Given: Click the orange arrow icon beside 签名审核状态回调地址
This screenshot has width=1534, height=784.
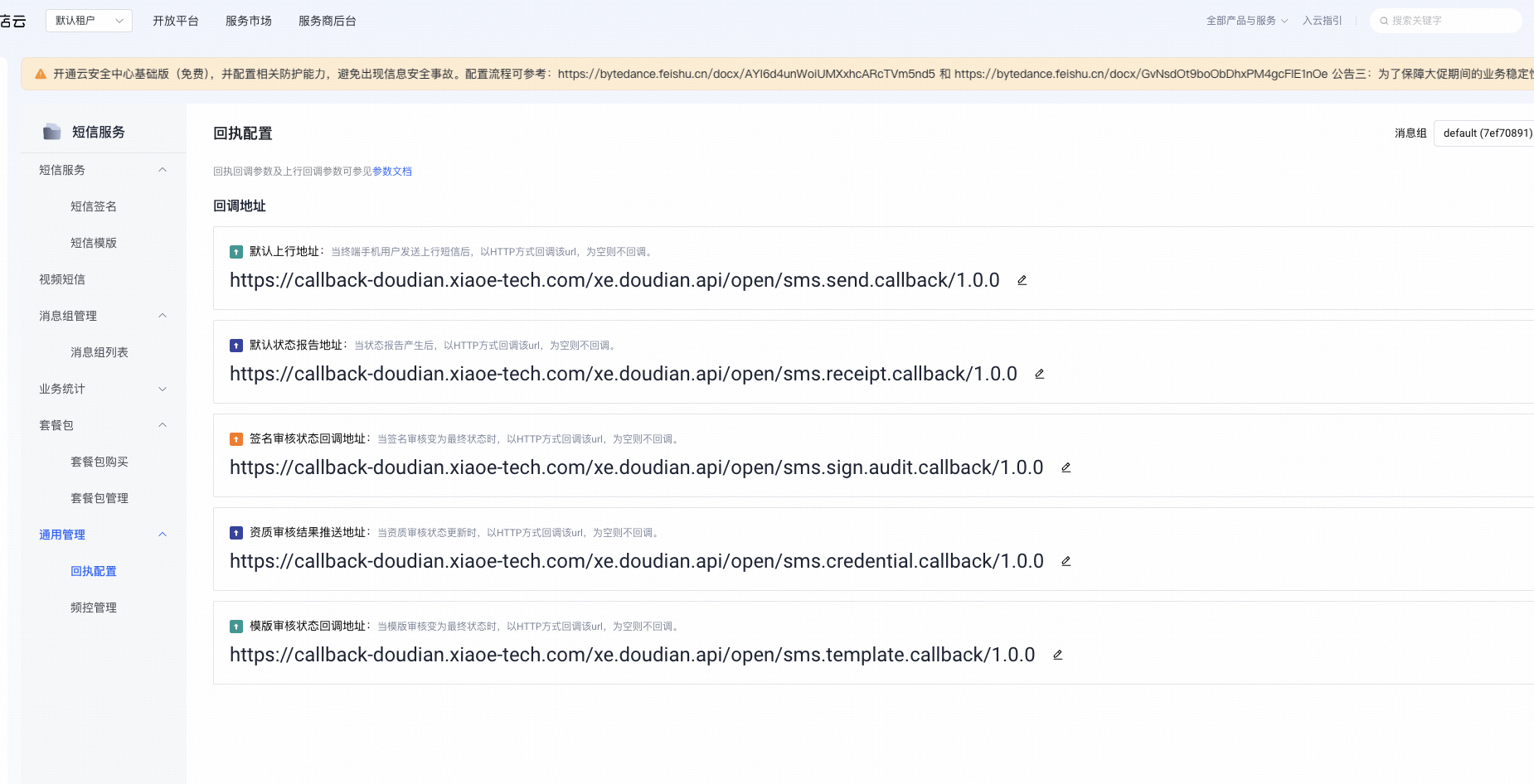Looking at the screenshot, I should coord(236,439).
